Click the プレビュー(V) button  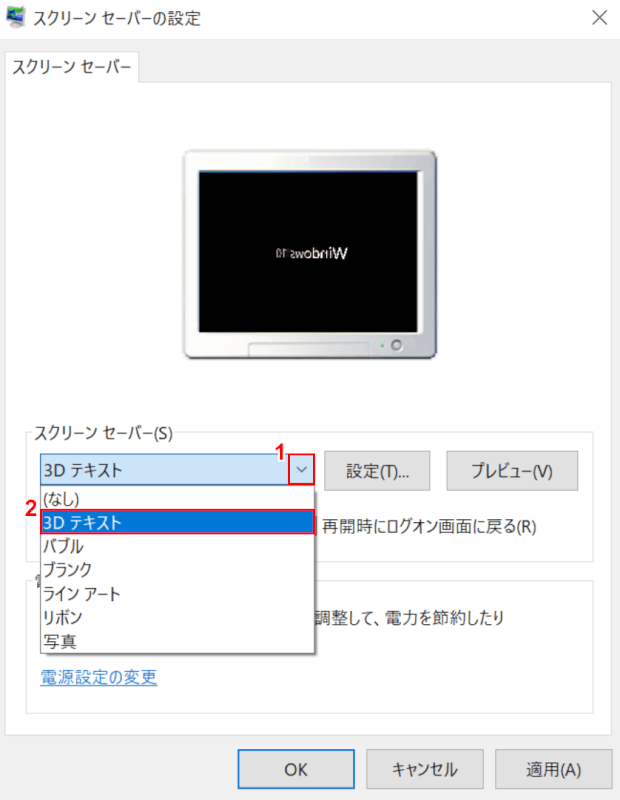point(512,470)
